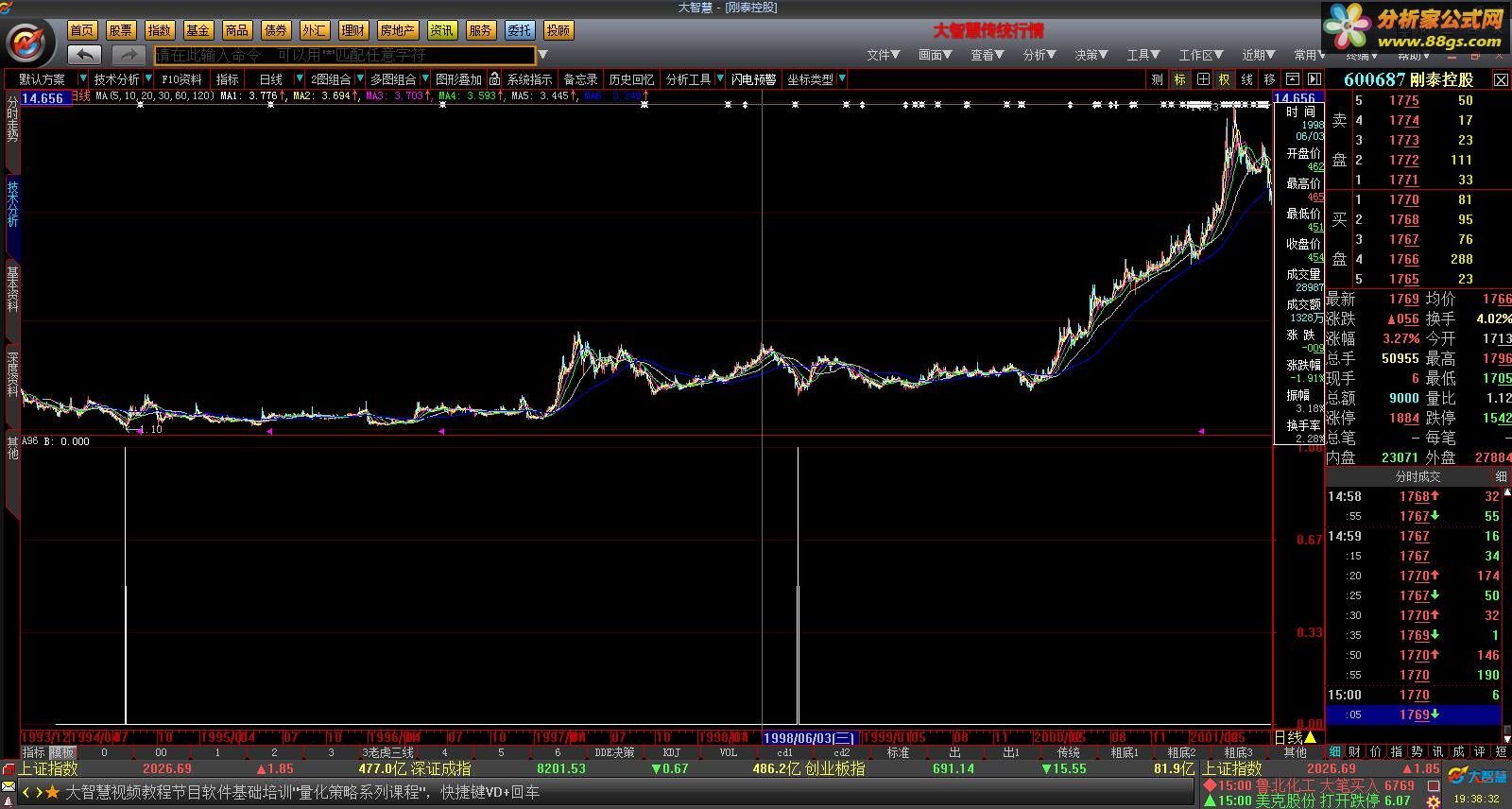
Task: Click the yellow triangle beside 日线 at bottom
Action: tap(1312, 737)
